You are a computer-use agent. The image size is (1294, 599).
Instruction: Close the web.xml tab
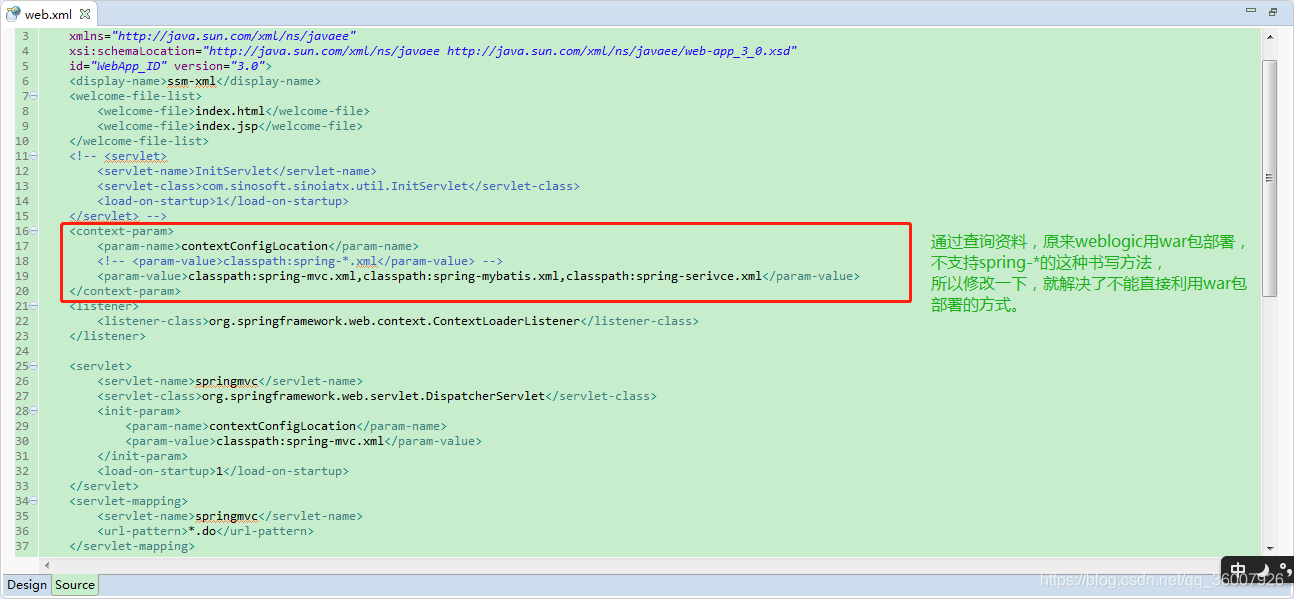(x=84, y=15)
